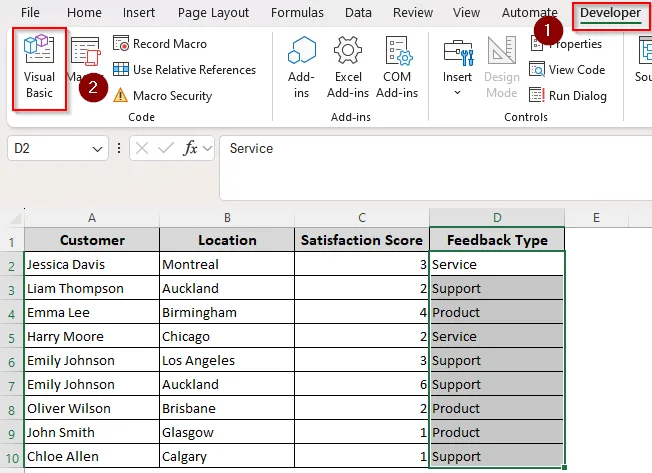Select the Chloe Allen cell
The image size is (652, 473).
click(92, 456)
